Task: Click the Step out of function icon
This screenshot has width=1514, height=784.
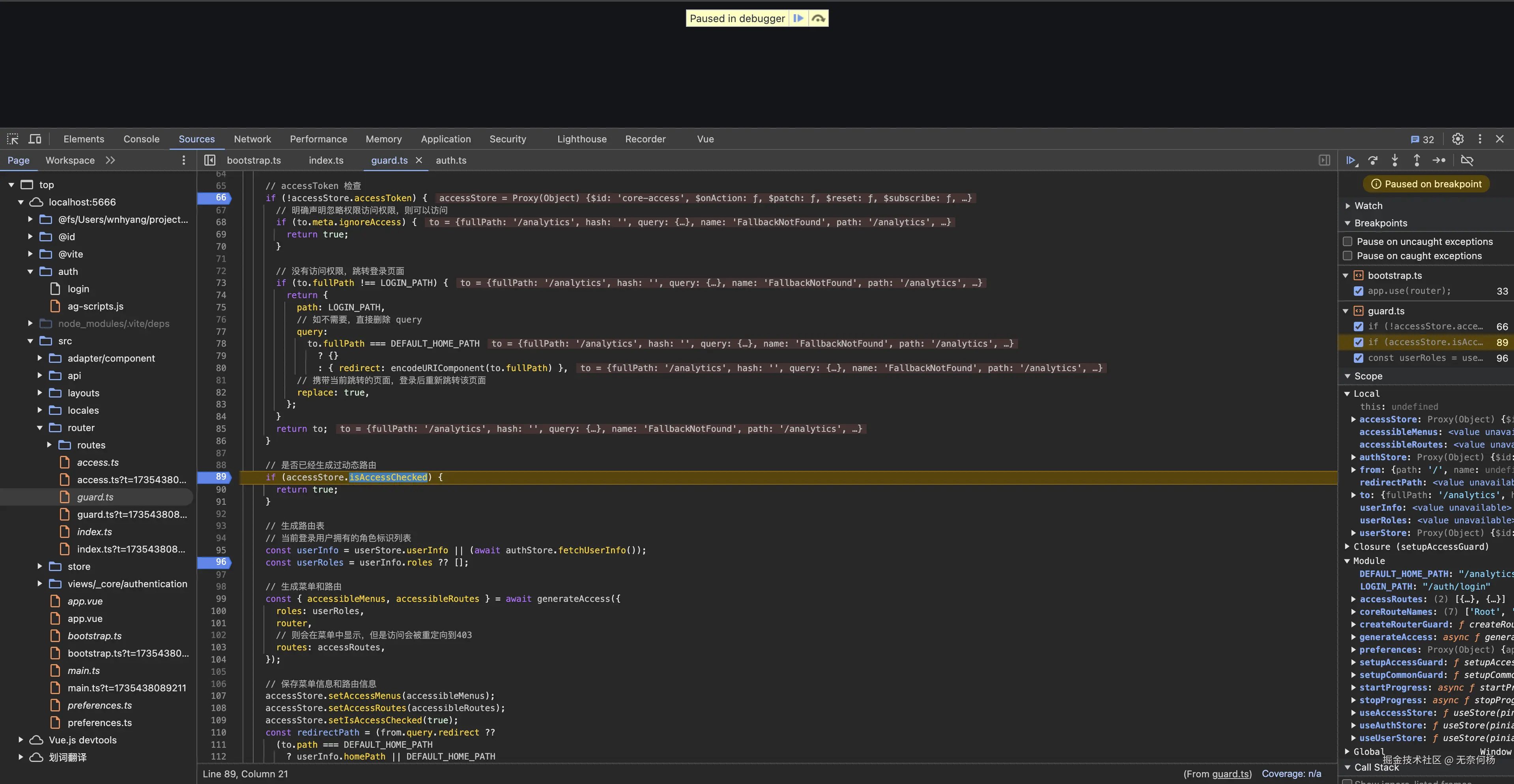Action: (x=1417, y=161)
